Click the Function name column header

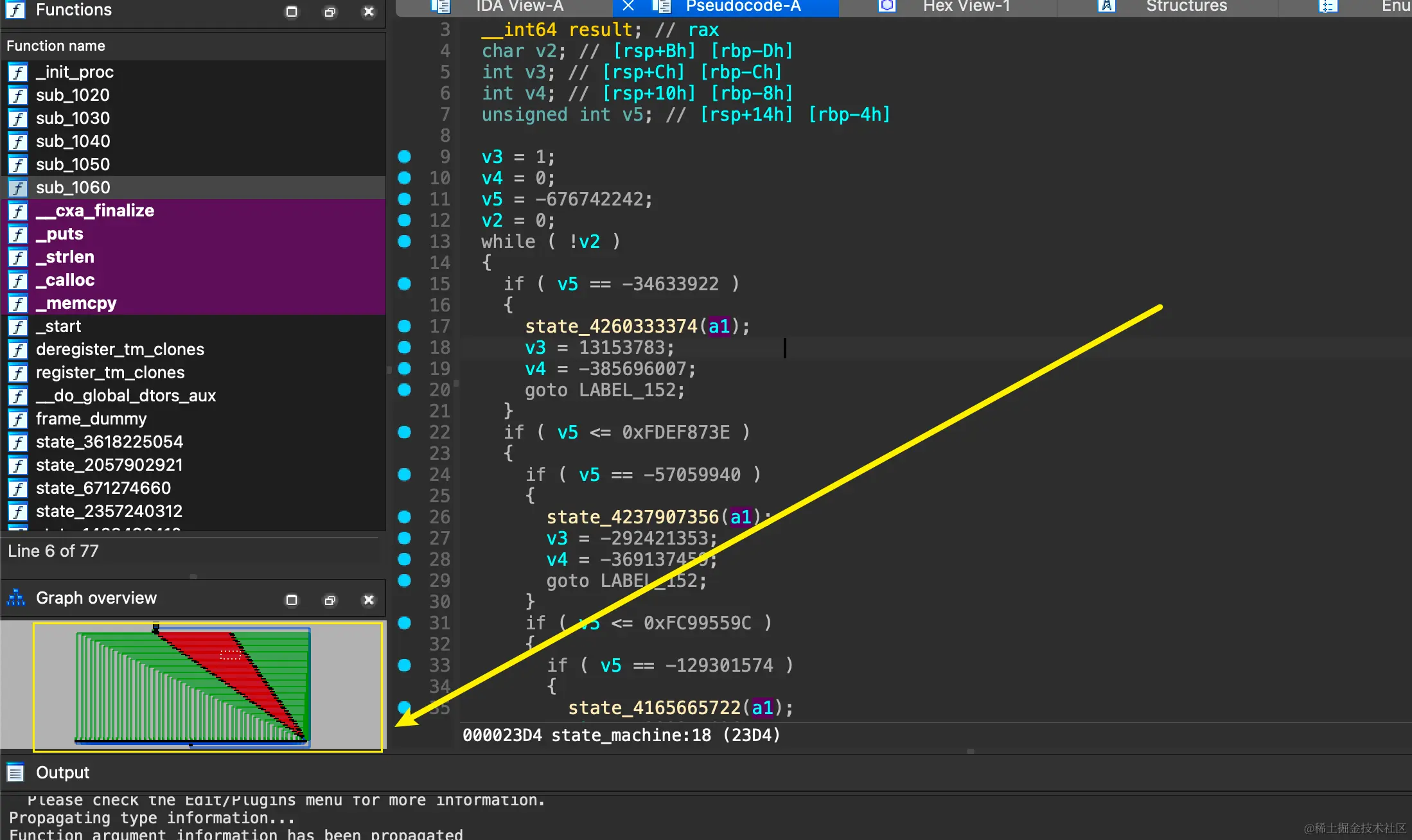pos(56,46)
